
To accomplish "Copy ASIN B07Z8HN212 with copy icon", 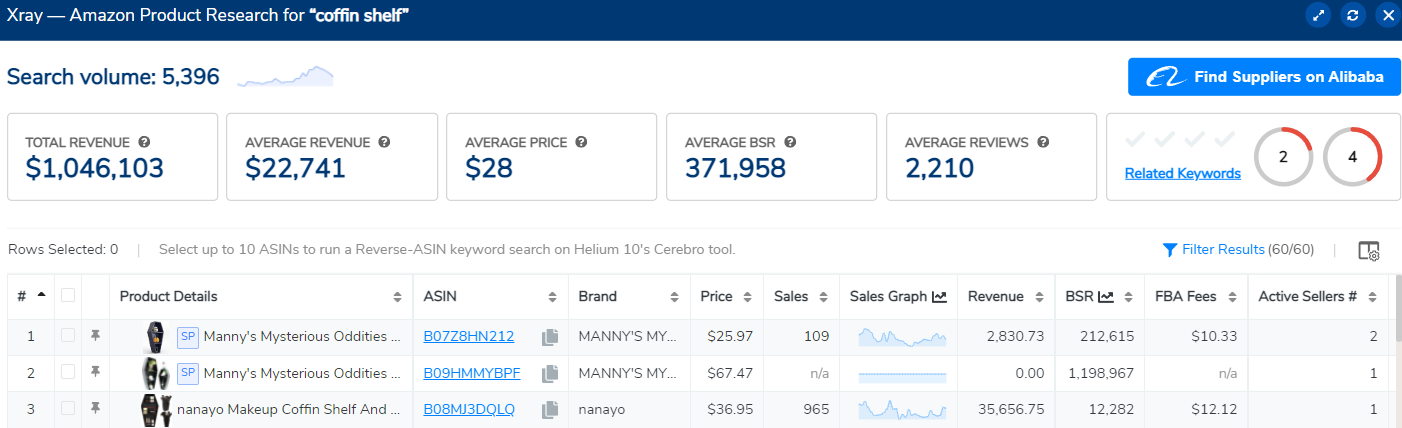I will click(549, 337).
